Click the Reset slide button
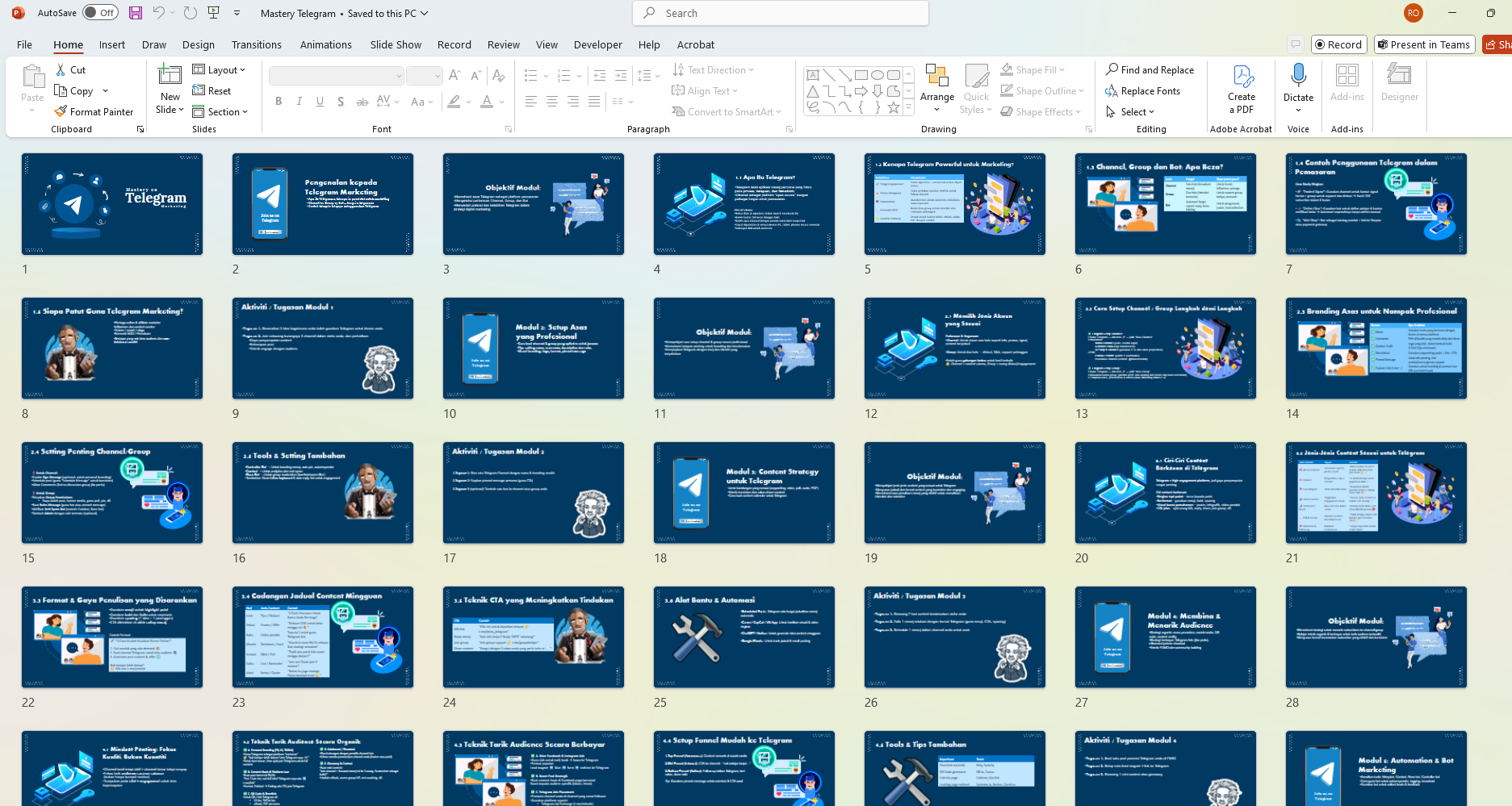Image resolution: width=1512 pixels, height=806 pixels. [x=212, y=91]
